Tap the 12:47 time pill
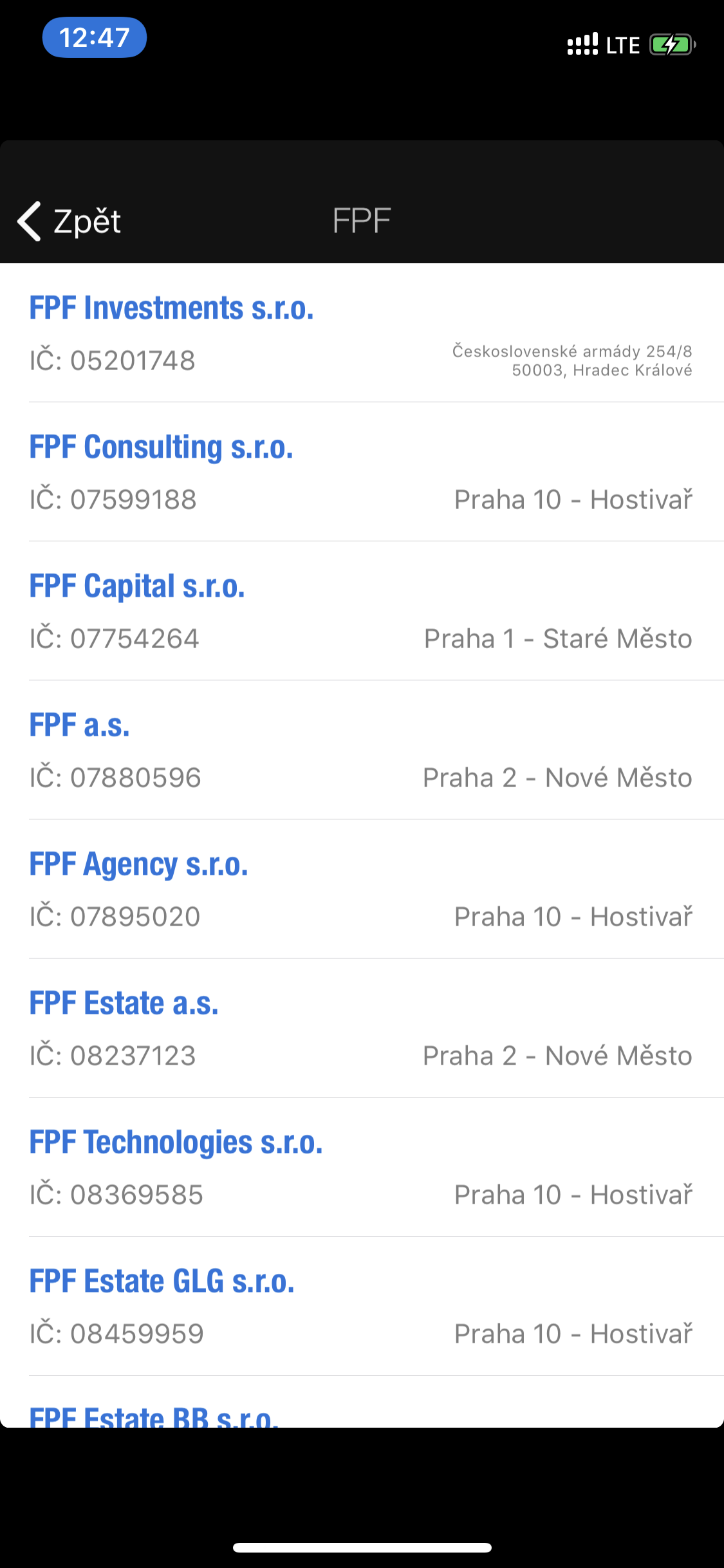Viewport: 724px width, 1568px height. (x=95, y=37)
